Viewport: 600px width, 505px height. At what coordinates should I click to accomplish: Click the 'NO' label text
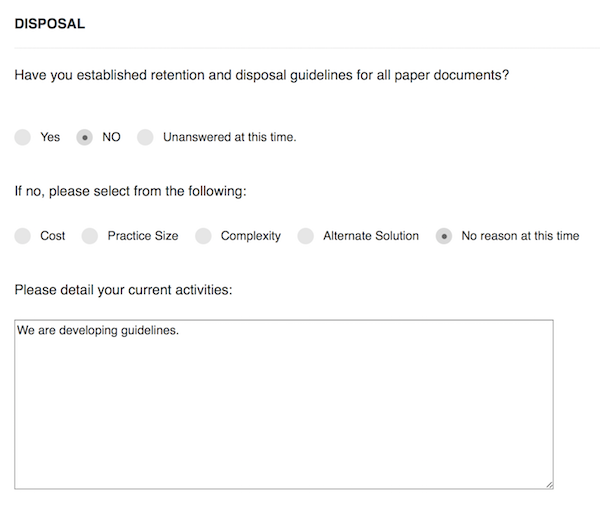[111, 137]
